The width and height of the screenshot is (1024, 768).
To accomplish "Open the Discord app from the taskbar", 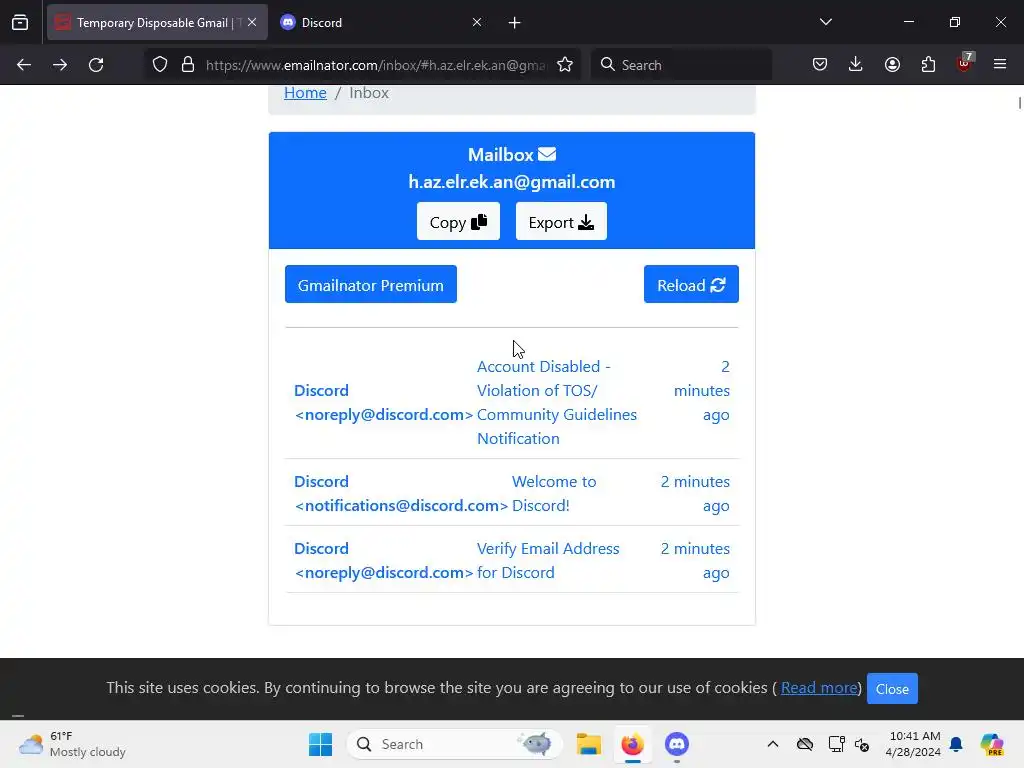I will point(677,744).
